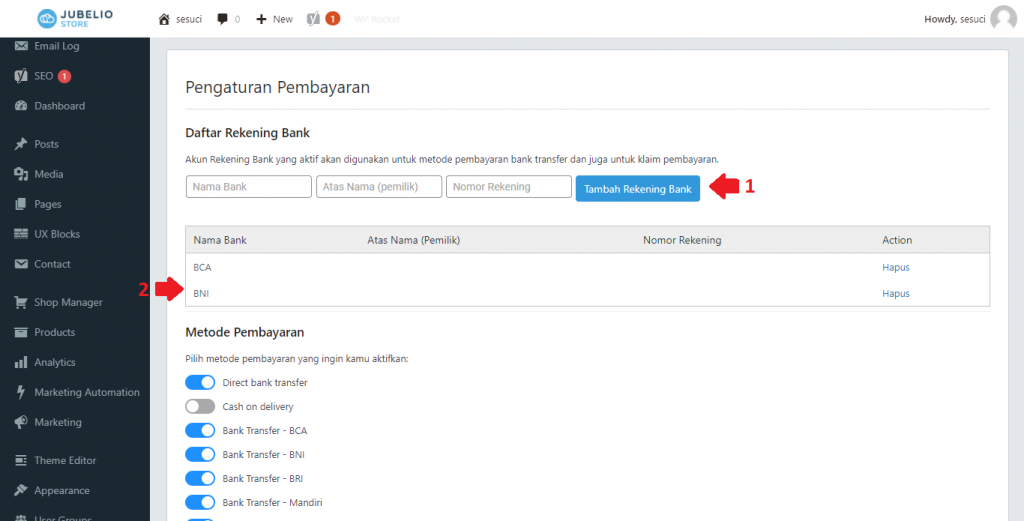Image resolution: width=1024 pixels, height=521 pixels.
Task: Focus the Atas Nama (pemilik) field
Action: pyautogui.click(x=379, y=187)
